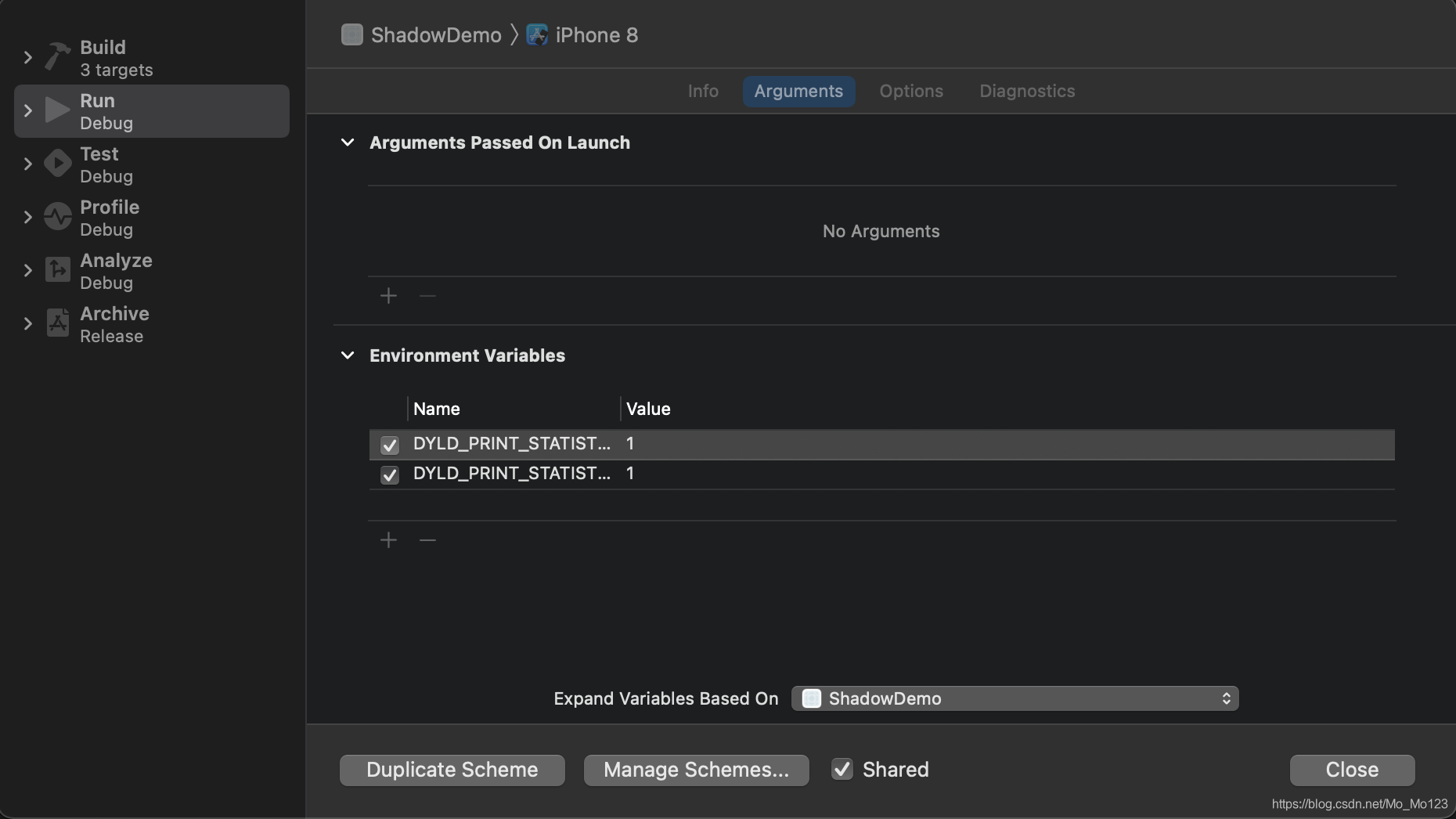1456x819 pixels.
Task: Click value 1 of second environment variable
Action: [x=630, y=474]
